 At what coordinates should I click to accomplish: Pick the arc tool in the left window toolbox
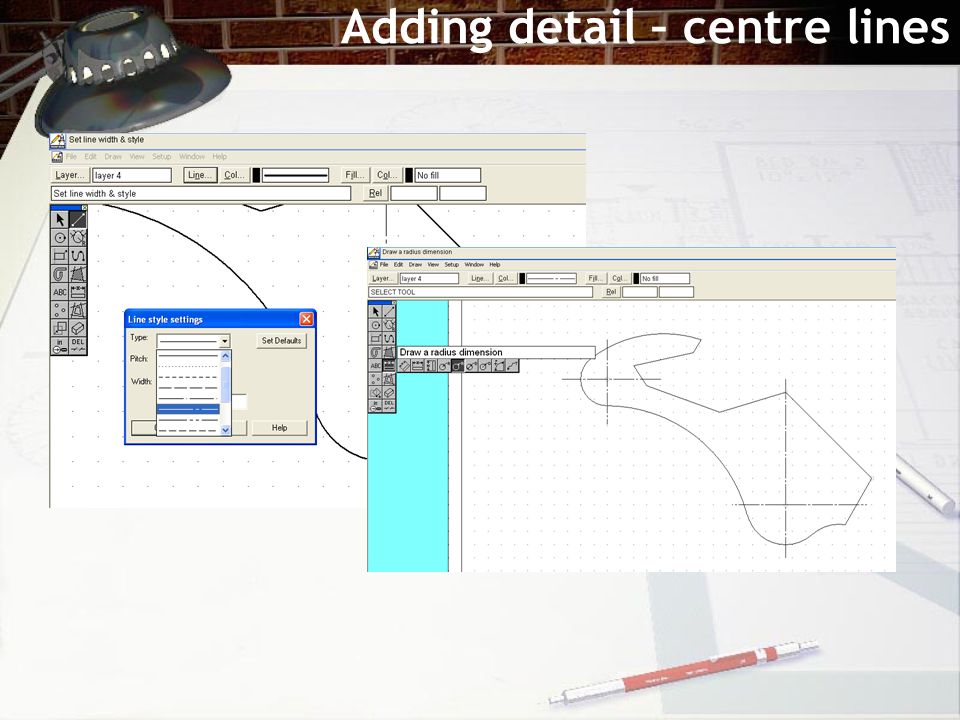(x=78, y=238)
